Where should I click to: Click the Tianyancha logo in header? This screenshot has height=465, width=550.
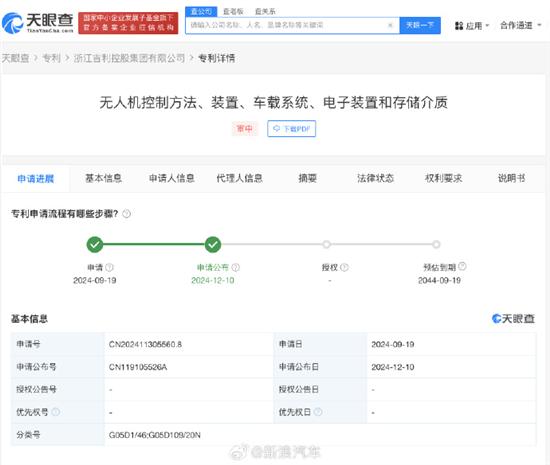click(38, 23)
